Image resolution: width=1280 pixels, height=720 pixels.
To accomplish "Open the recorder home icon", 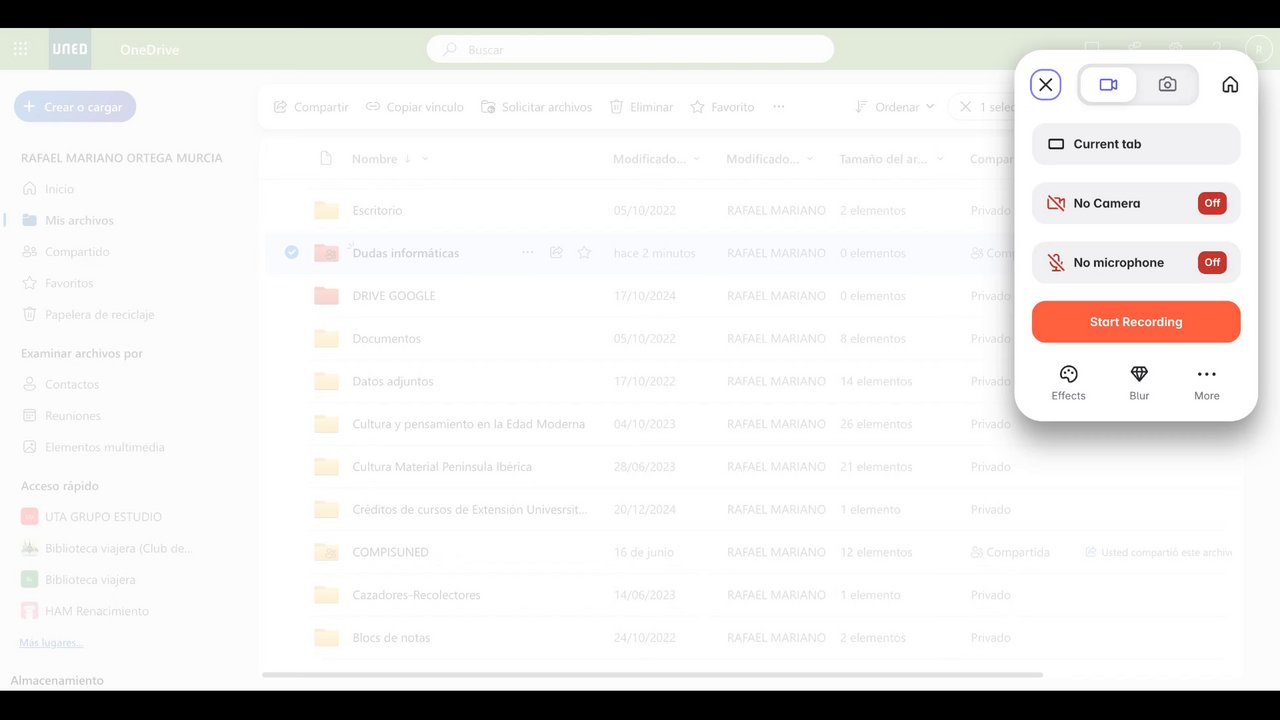I will coord(1230,85).
